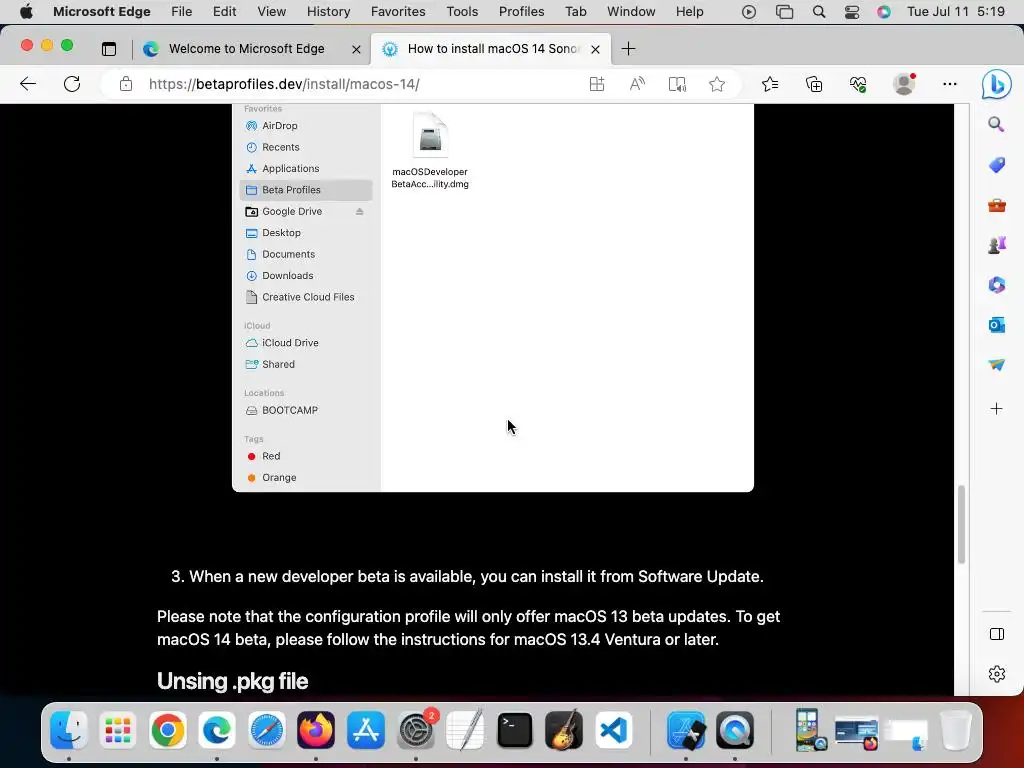The width and height of the screenshot is (1024, 768).
Task: Open Visual Studio Code from the Dock
Action: 613,730
